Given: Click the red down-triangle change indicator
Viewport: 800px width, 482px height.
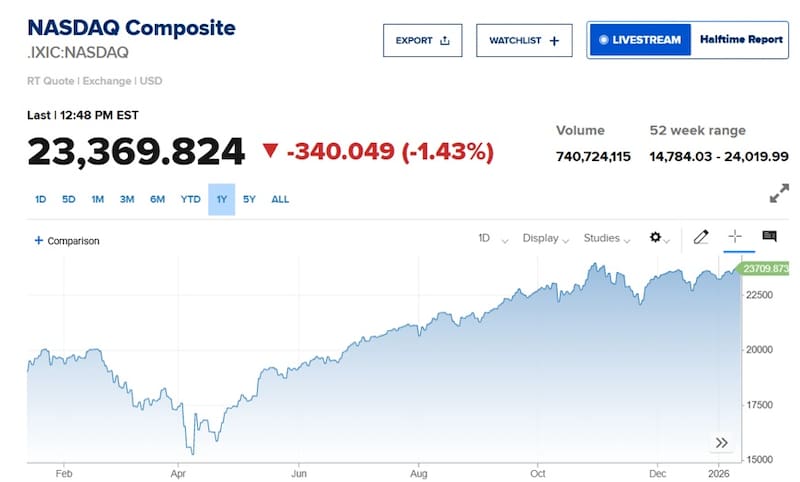Looking at the screenshot, I should tap(270, 152).
